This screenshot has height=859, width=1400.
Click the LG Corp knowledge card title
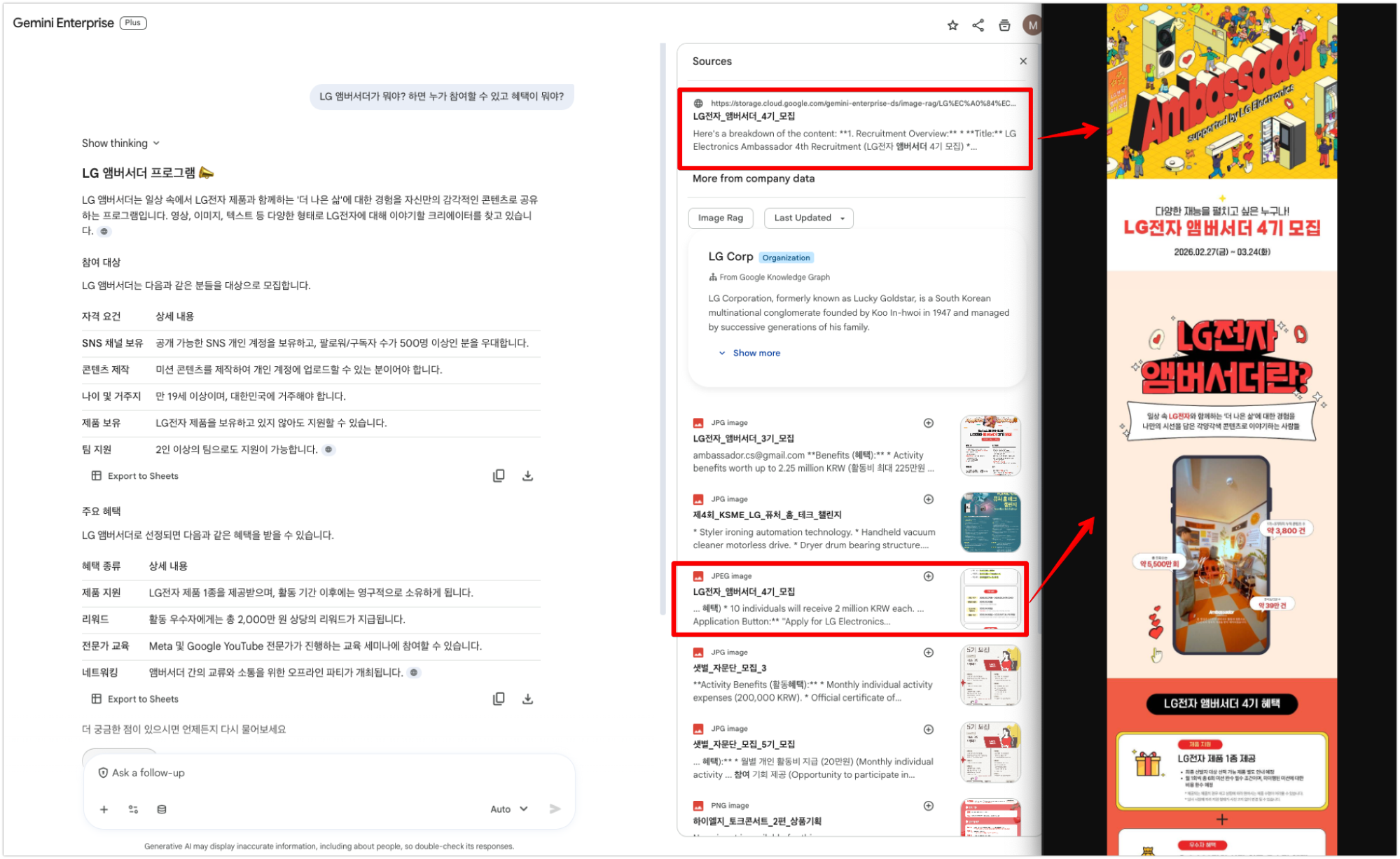(730, 257)
